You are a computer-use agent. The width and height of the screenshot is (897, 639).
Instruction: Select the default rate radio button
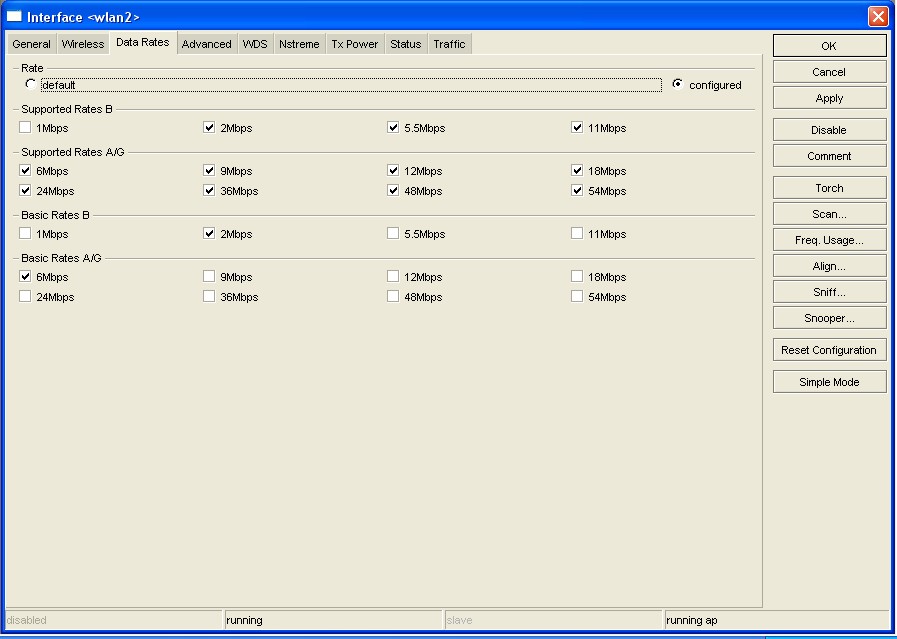31,85
